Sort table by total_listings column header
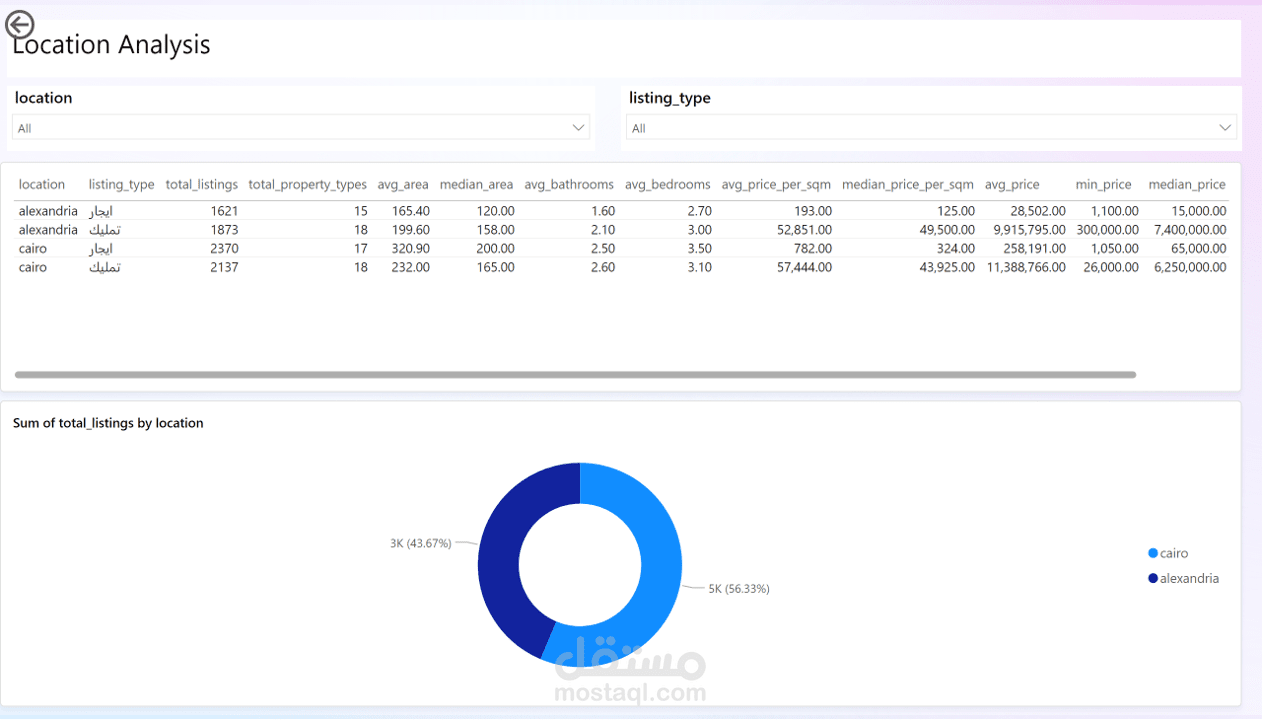Viewport: 1262px width, 720px height. click(x=202, y=184)
